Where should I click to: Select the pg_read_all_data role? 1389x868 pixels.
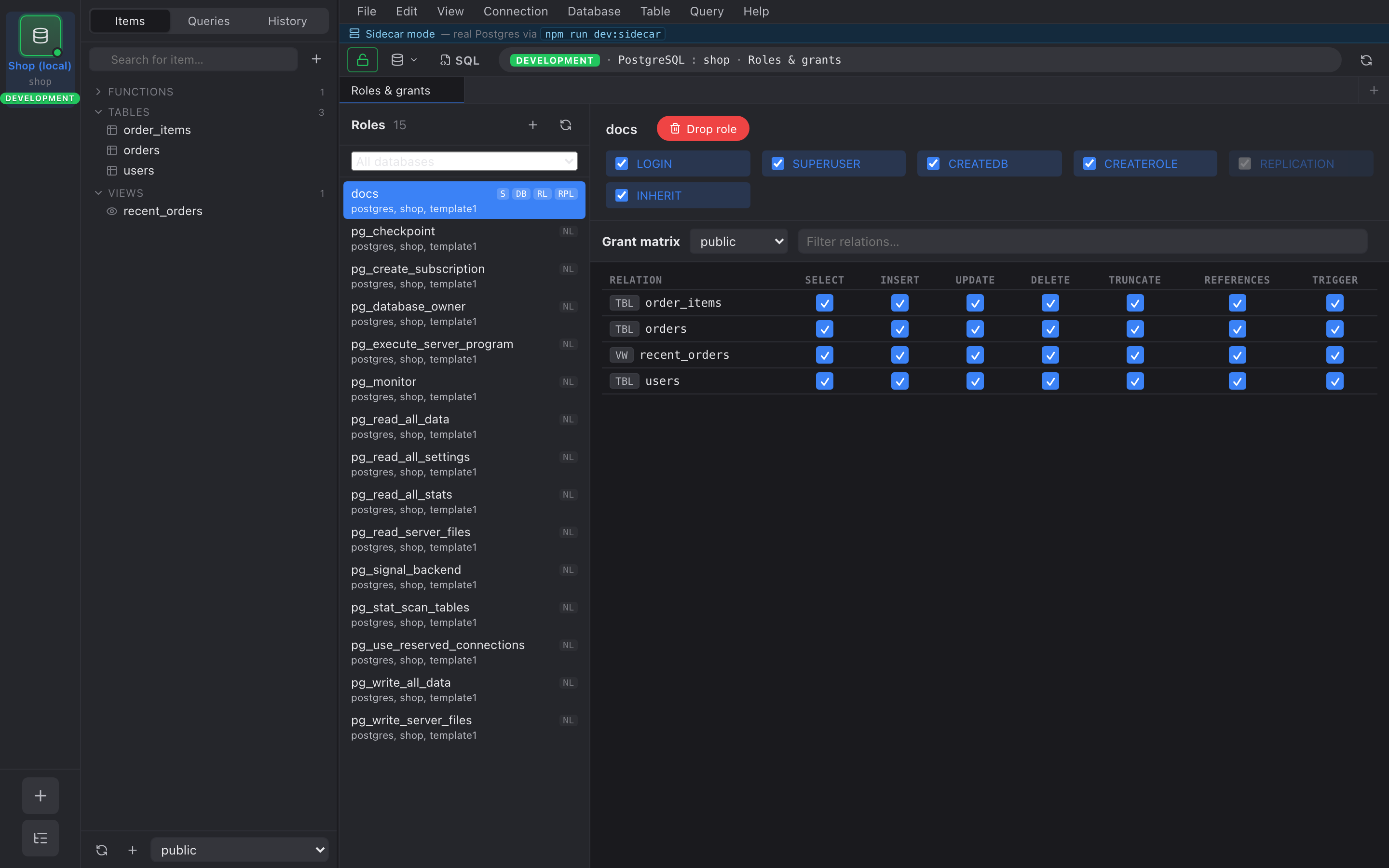pos(464,427)
